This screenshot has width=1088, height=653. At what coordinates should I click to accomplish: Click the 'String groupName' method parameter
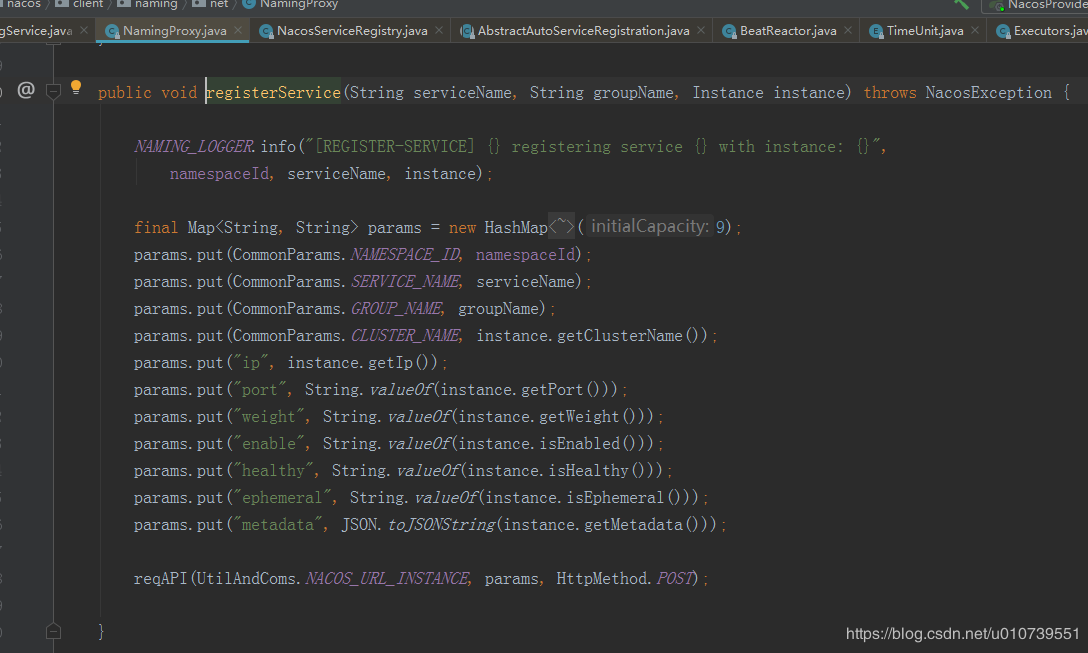pyautogui.click(x=602, y=93)
